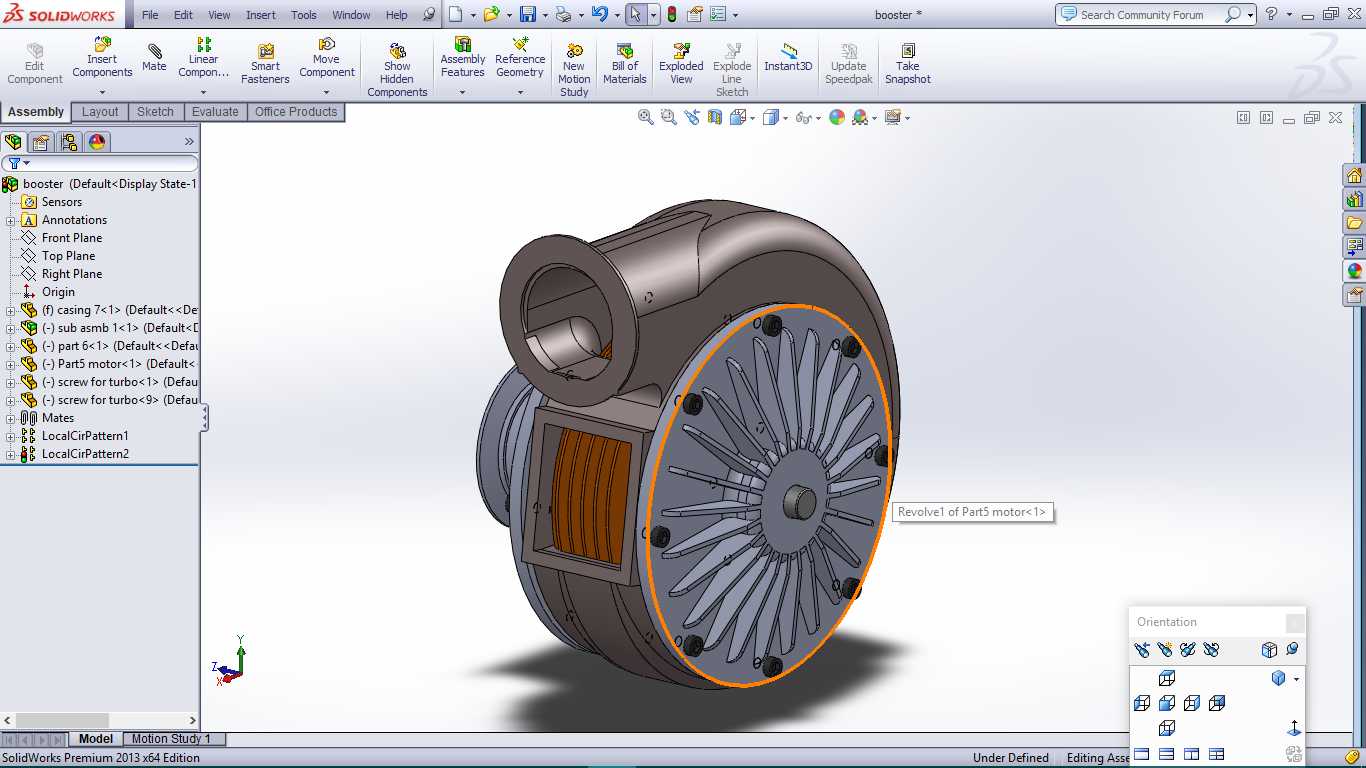Open Reference Geometry dropdown arrow
The width and height of the screenshot is (1366, 768).
(x=520, y=93)
